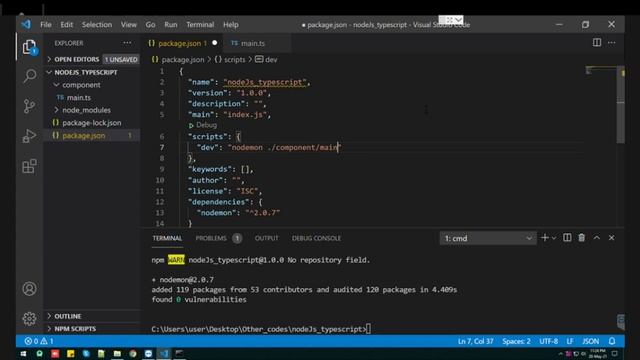
Task: Open the Explorer view in activity bar
Action: [x=29, y=47]
